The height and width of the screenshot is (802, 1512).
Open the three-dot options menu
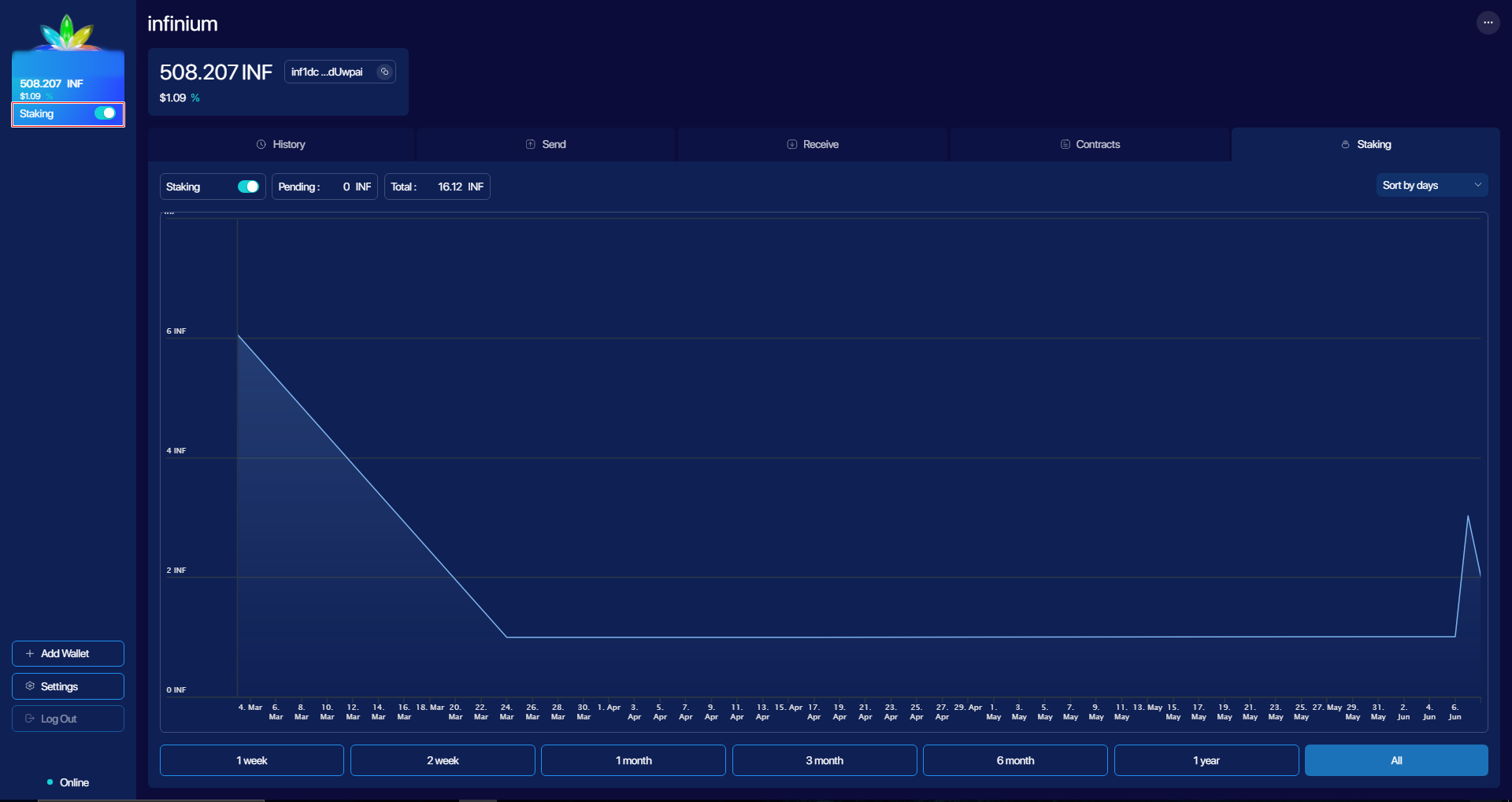pos(1488,23)
